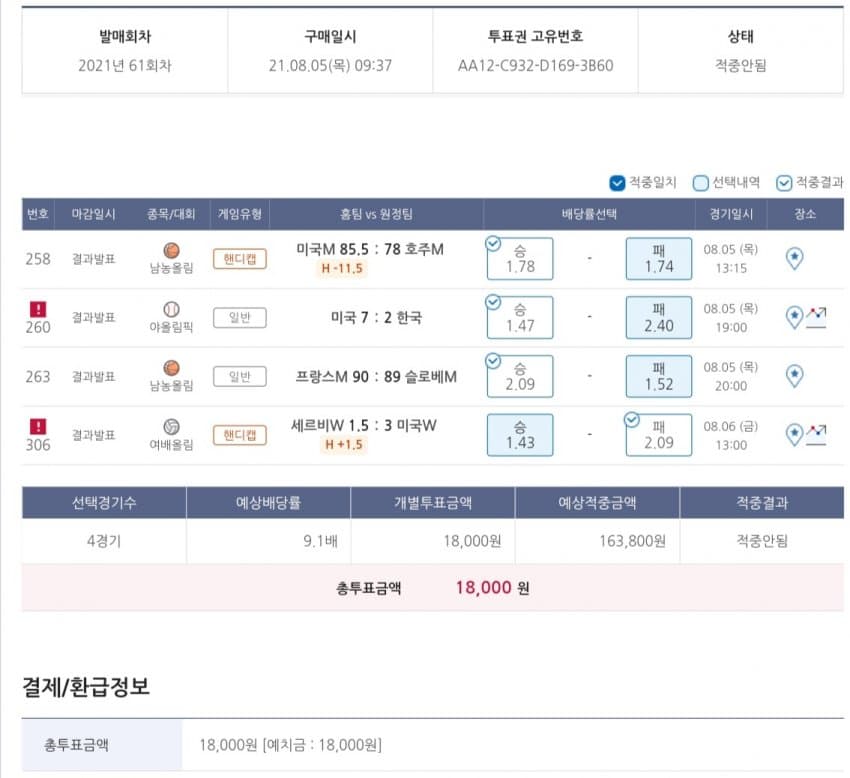Open the trend chart icon for game 306
Image resolution: width=850 pixels, height=778 pixels.
click(x=817, y=434)
